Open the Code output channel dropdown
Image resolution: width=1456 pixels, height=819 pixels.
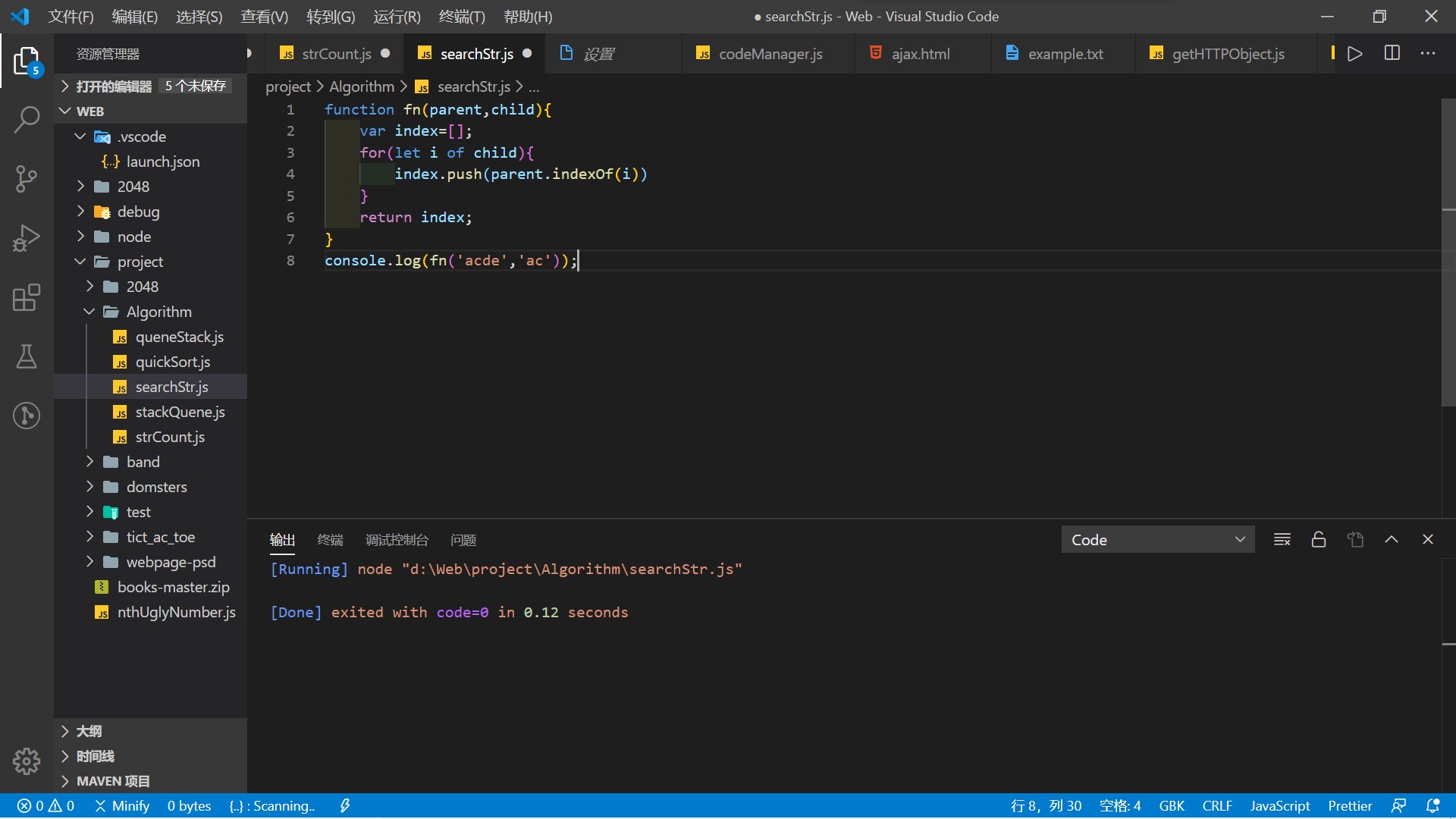click(1158, 539)
